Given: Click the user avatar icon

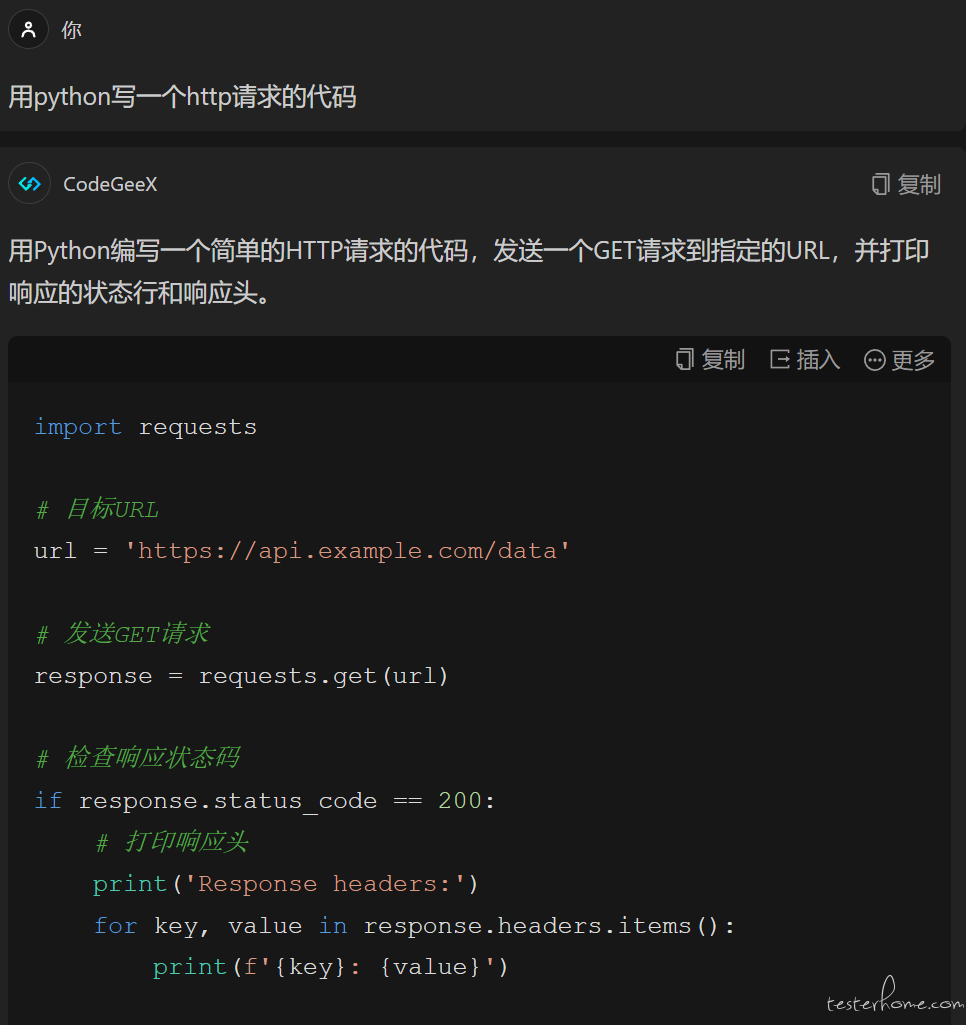Looking at the screenshot, I should pos(28,29).
